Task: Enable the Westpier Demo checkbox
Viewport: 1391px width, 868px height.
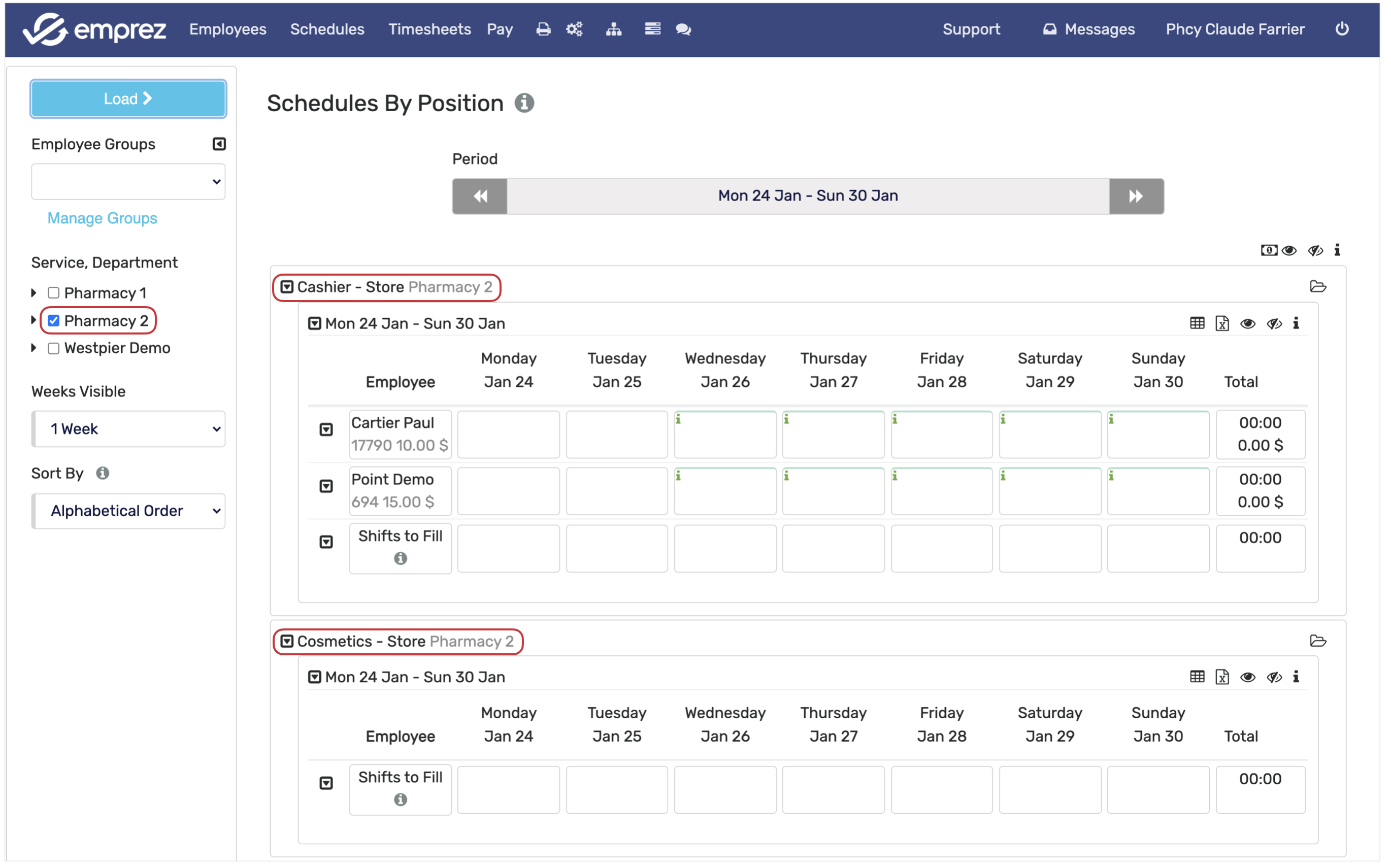Action: click(x=53, y=348)
